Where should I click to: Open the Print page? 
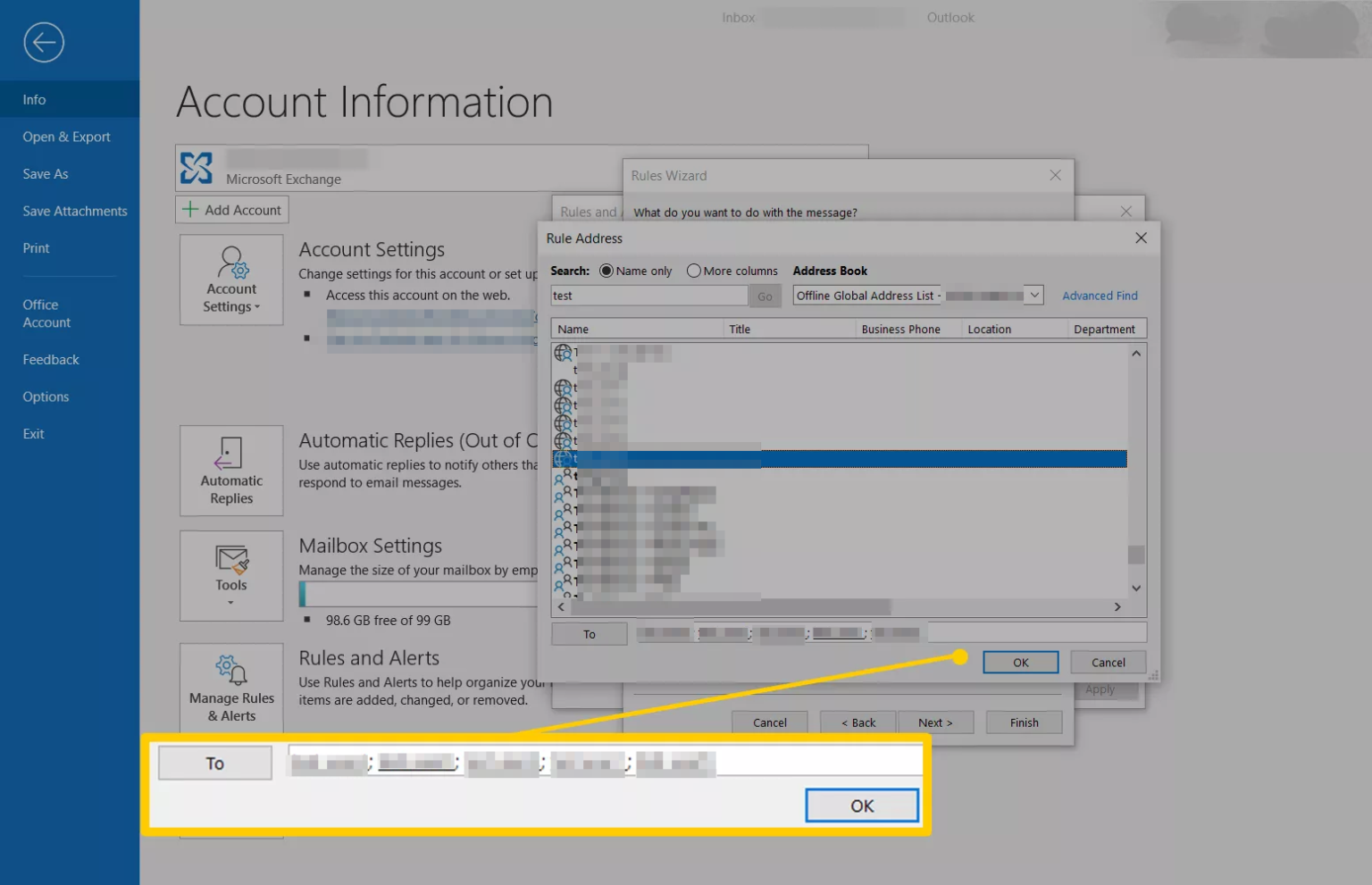pyautogui.click(x=37, y=248)
